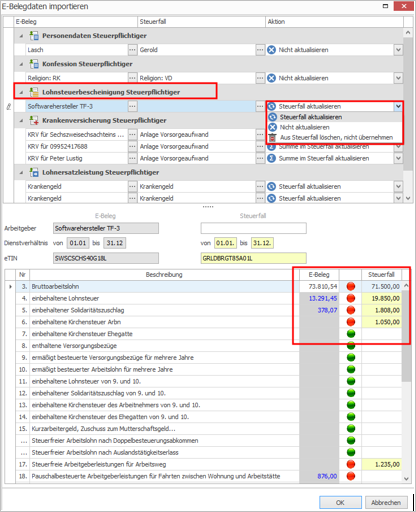
Task: Click ellipsis after Religion: VD cell
Action: click(x=260, y=78)
